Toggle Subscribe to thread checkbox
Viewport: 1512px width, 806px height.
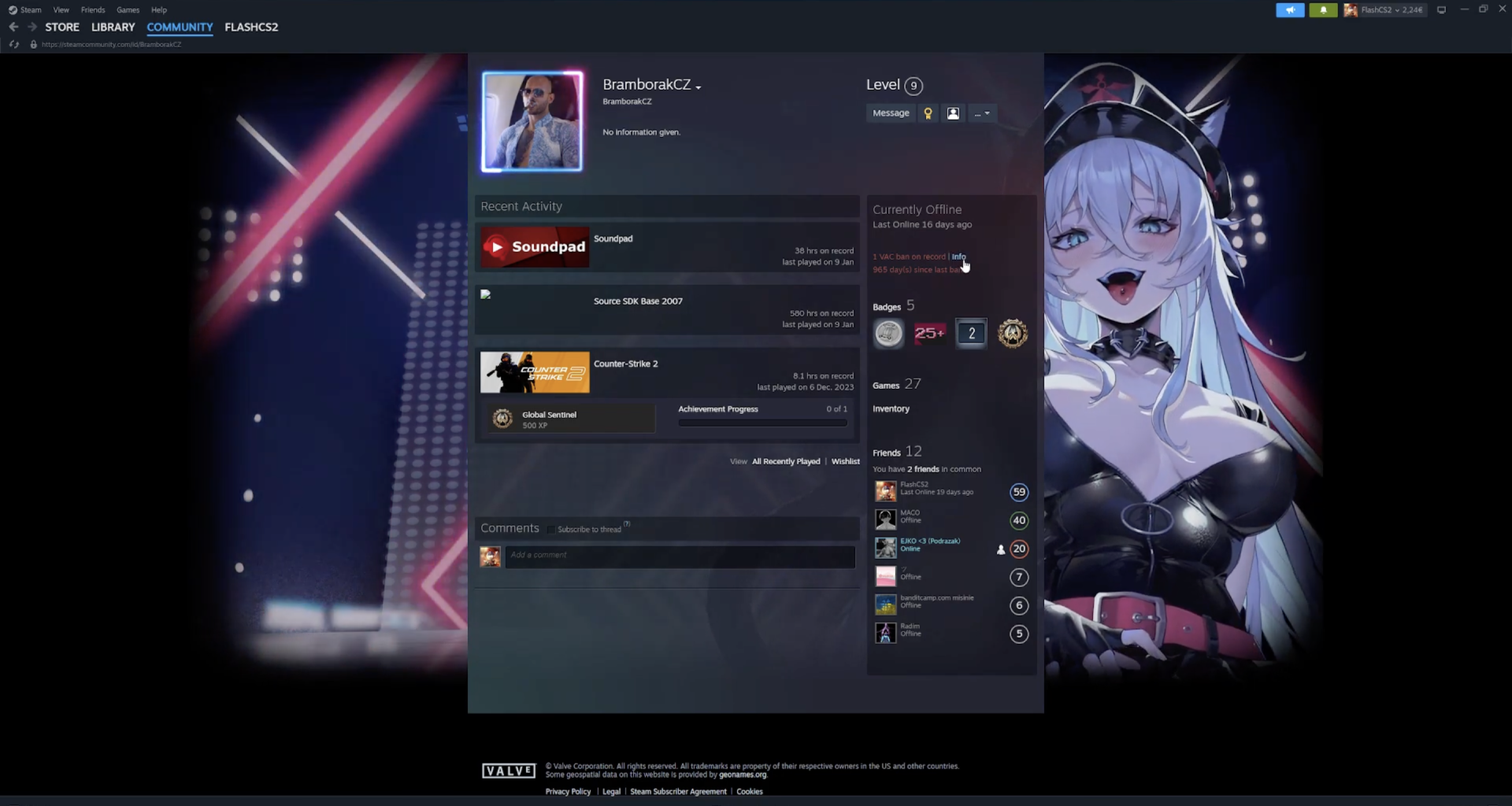(551, 530)
